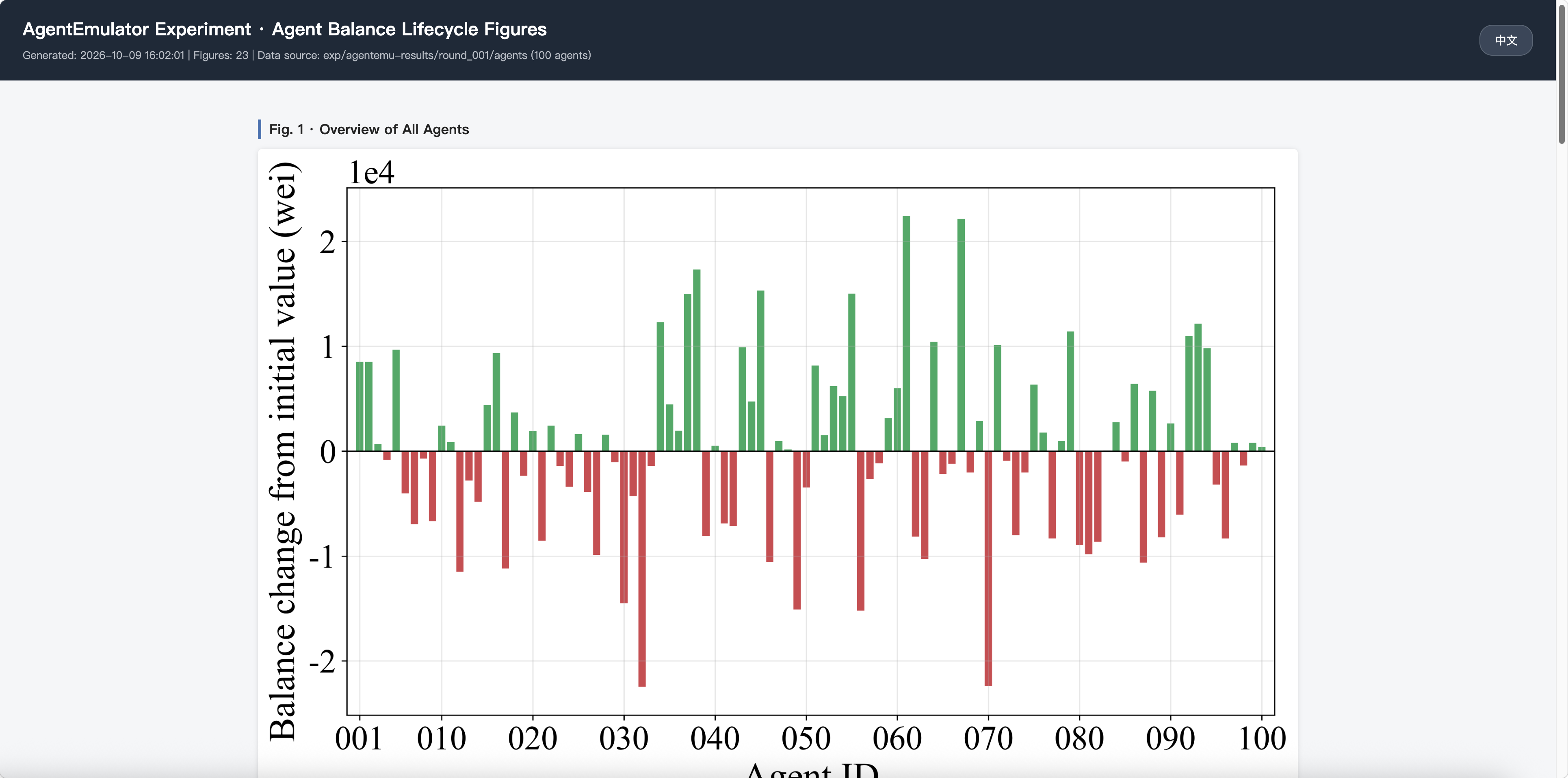Click the y-axis tick label '-1'
Screen dimensions: 1568x778
pos(323,557)
